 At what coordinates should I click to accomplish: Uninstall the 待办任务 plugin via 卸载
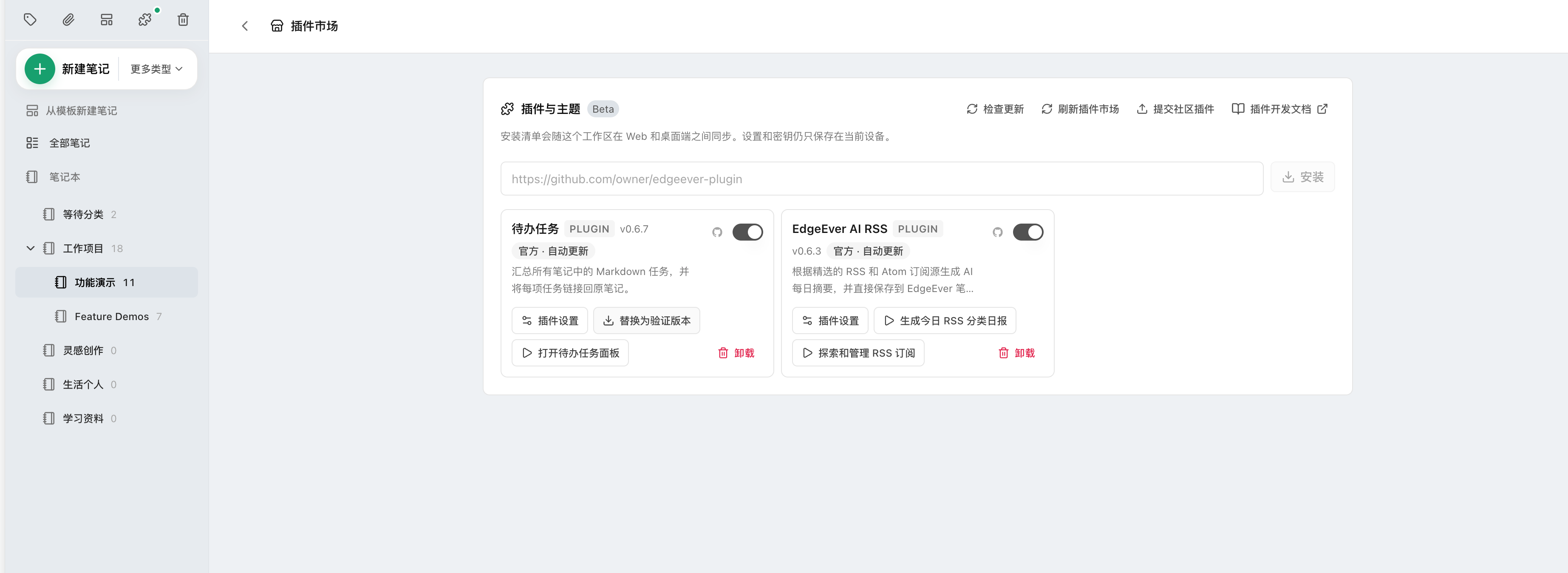pyautogui.click(x=736, y=353)
